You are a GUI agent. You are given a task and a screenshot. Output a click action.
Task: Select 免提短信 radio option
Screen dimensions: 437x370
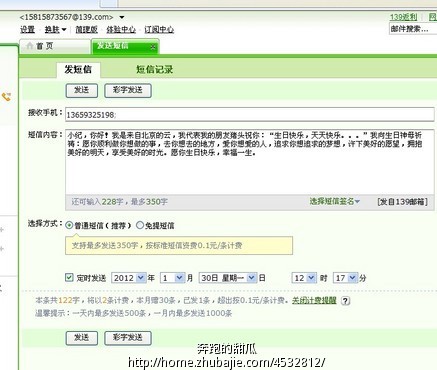coord(140,225)
